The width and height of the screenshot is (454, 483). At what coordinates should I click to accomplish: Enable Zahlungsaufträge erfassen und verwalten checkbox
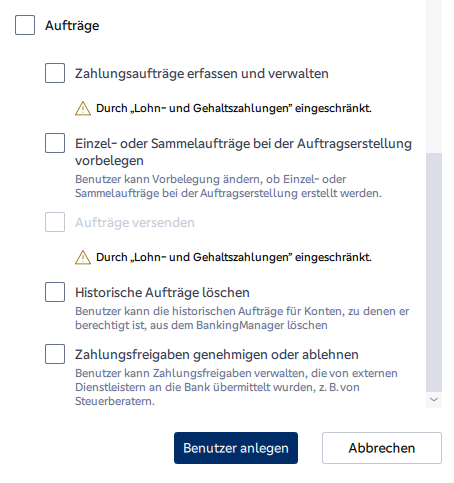pos(55,73)
